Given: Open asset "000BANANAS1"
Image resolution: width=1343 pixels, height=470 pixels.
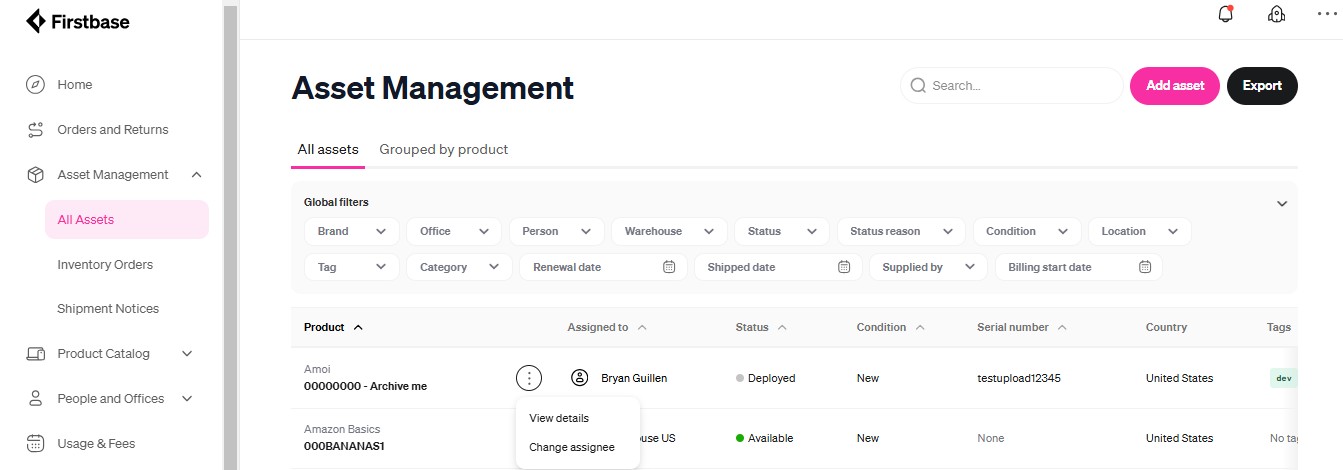Looking at the screenshot, I should click(x=344, y=446).
